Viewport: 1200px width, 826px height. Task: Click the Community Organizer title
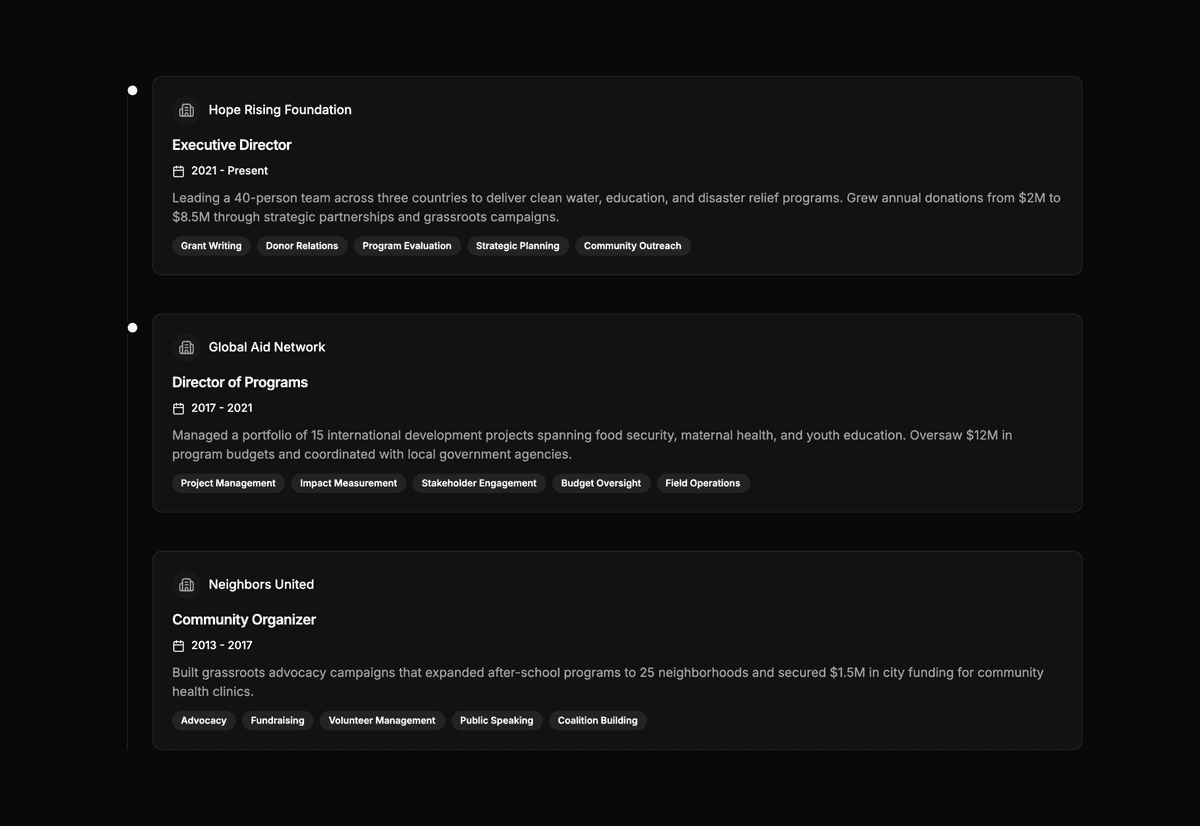pyautogui.click(x=244, y=619)
